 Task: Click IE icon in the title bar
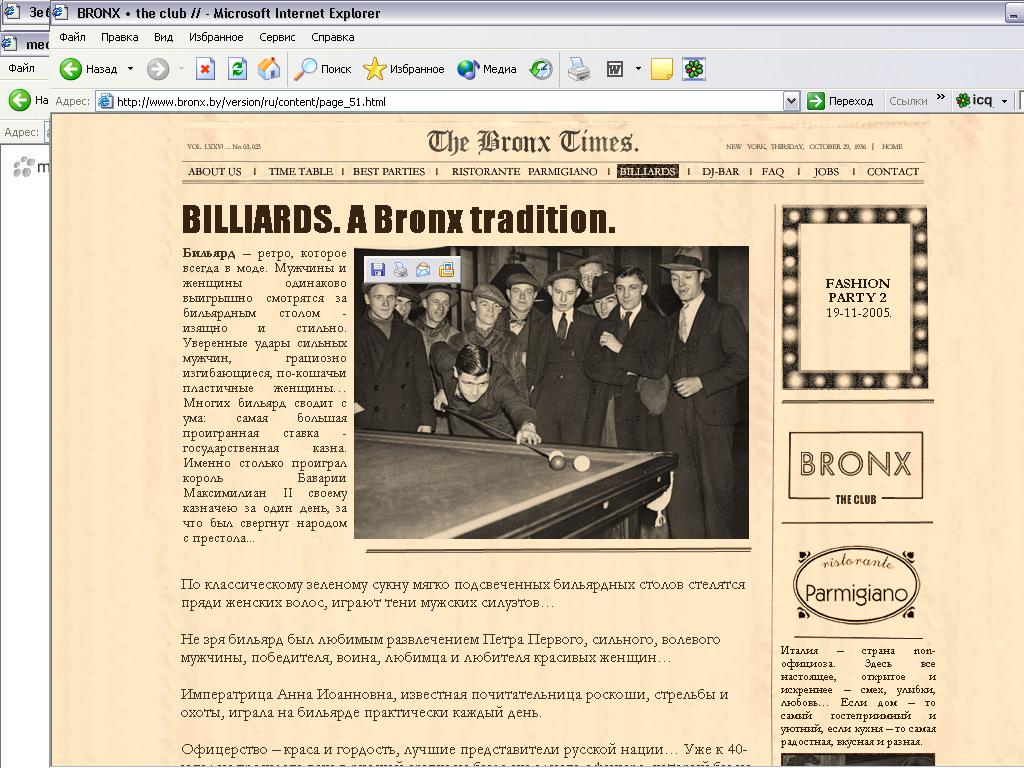61,12
